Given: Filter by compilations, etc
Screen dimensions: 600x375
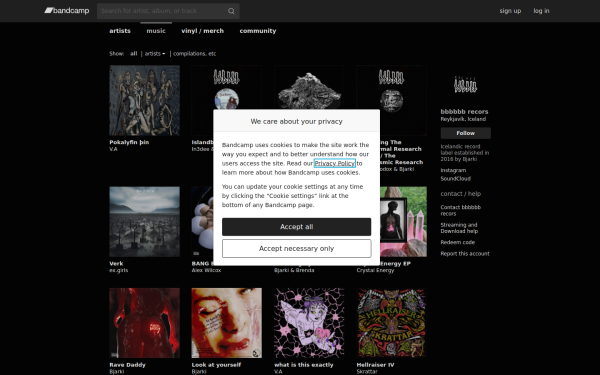Looking at the screenshot, I should coord(194,54).
